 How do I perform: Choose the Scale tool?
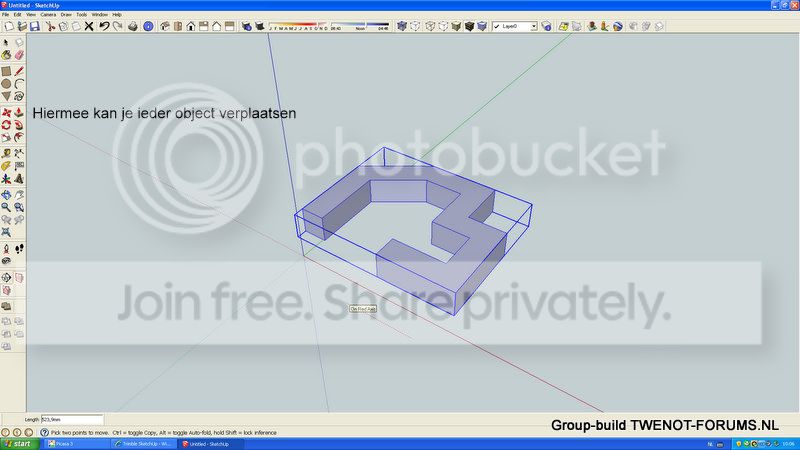pyautogui.click(x=6, y=137)
